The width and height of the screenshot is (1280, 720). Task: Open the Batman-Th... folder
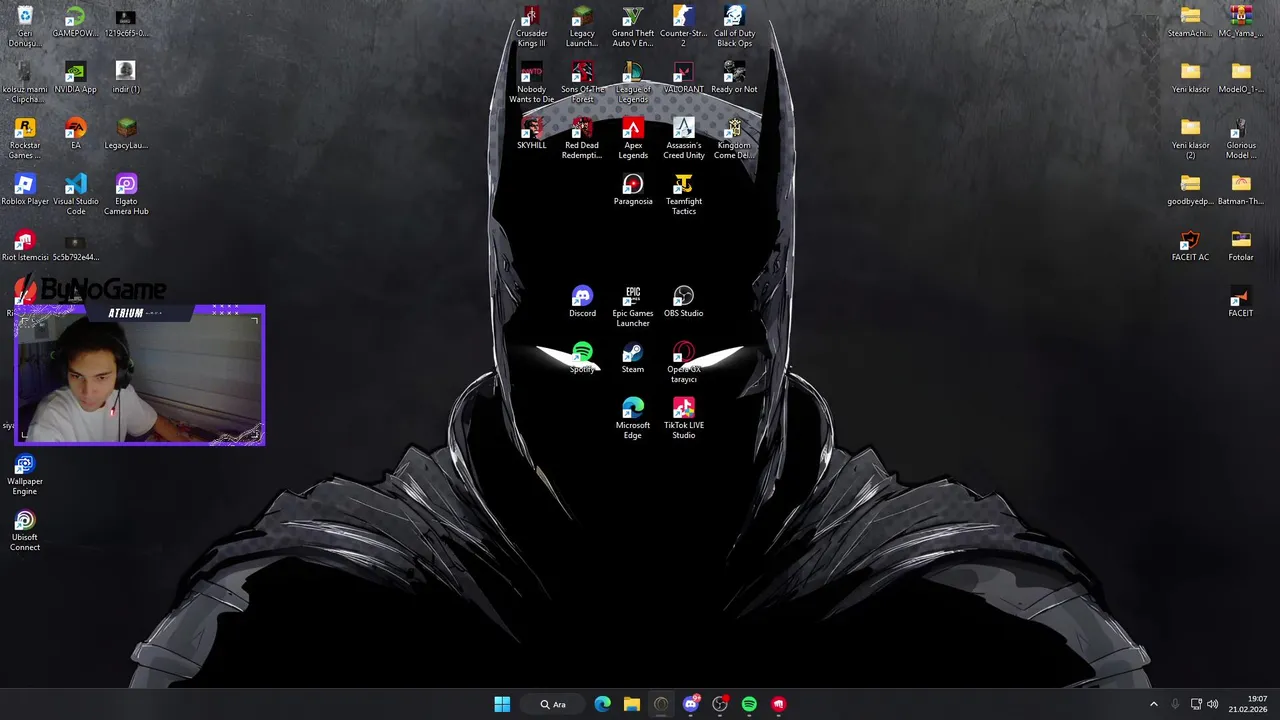point(1241,189)
